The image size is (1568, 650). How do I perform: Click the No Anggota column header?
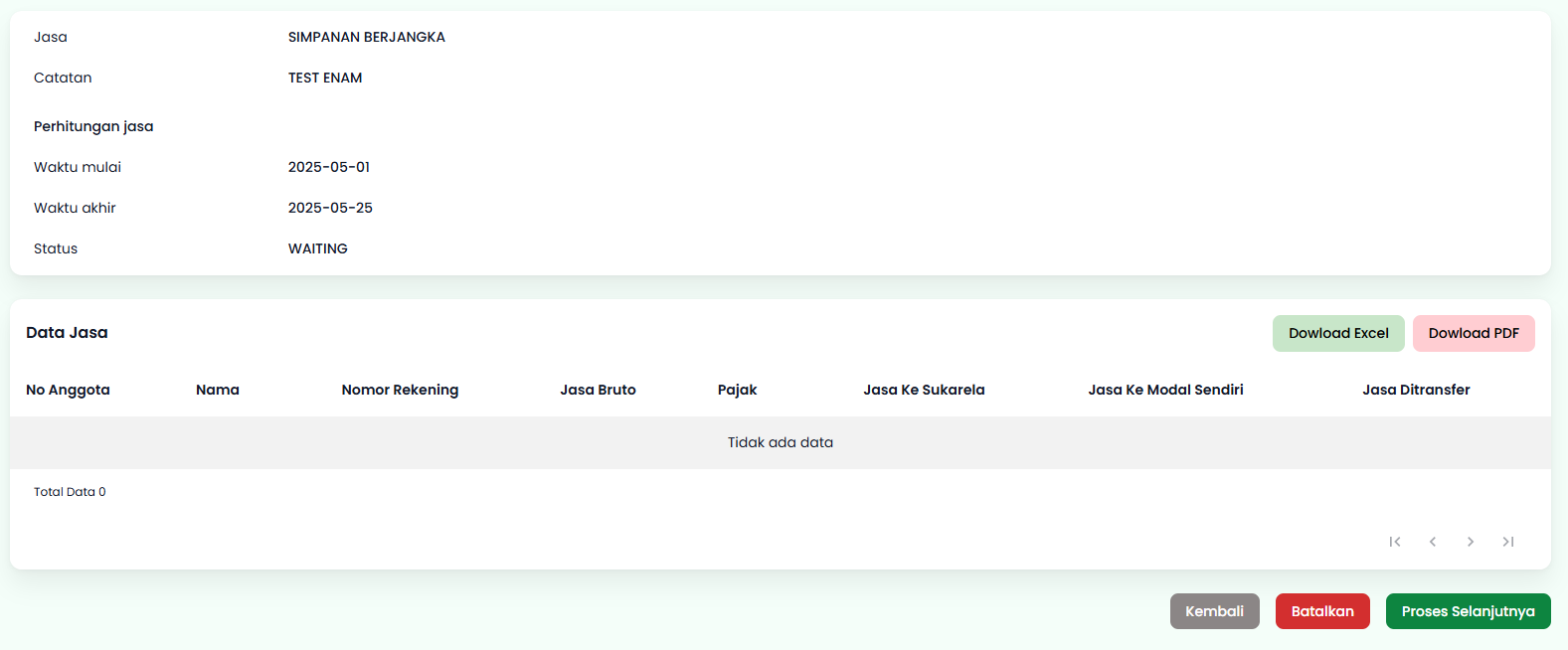coord(68,390)
